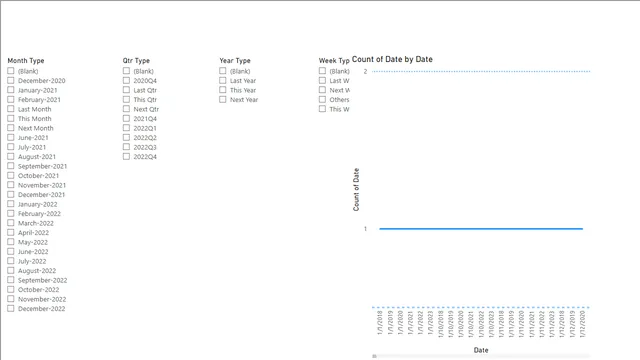The image size is (640, 360).
Task: Toggle the This Month checkbox
Action: tap(11, 118)
